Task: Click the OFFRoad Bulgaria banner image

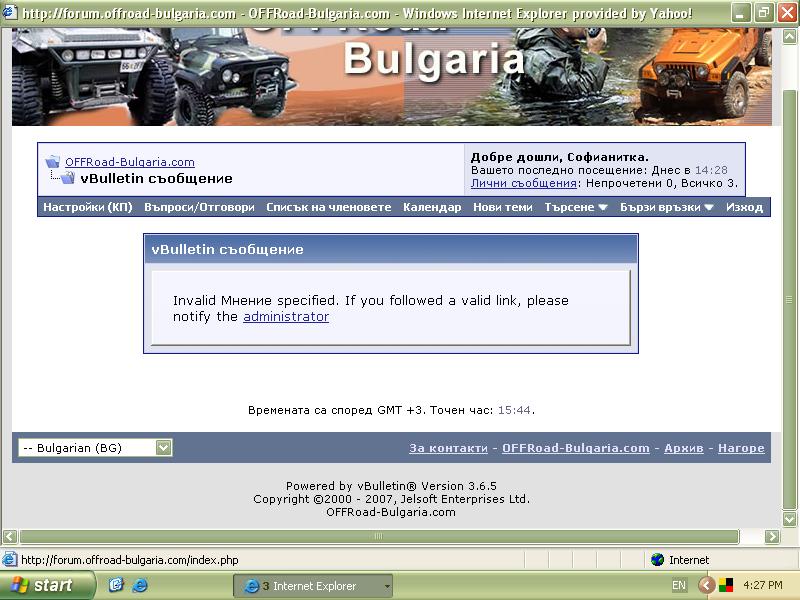Action: point(391,77)
